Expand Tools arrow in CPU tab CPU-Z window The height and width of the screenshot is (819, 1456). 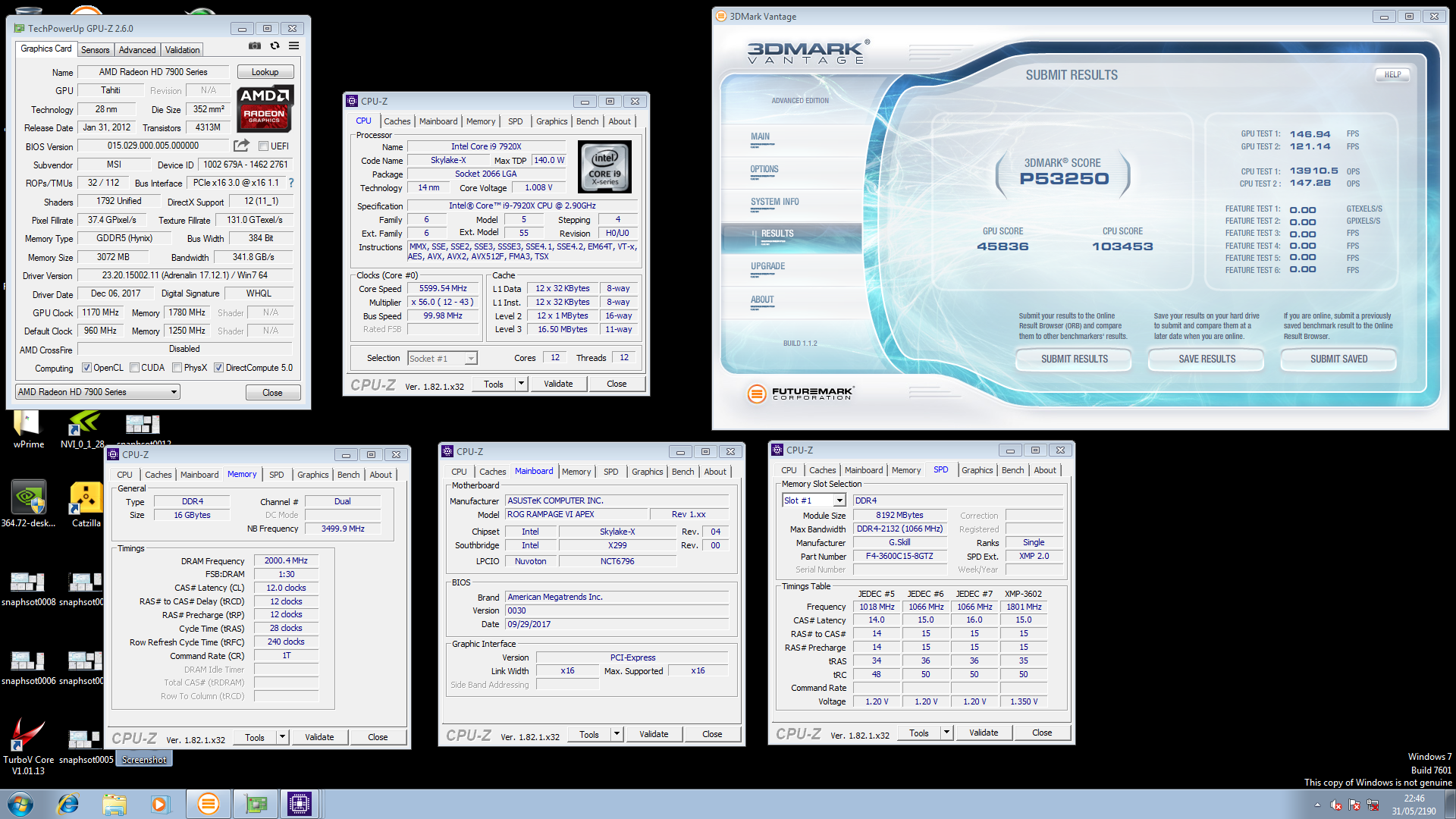click(521, 384)
